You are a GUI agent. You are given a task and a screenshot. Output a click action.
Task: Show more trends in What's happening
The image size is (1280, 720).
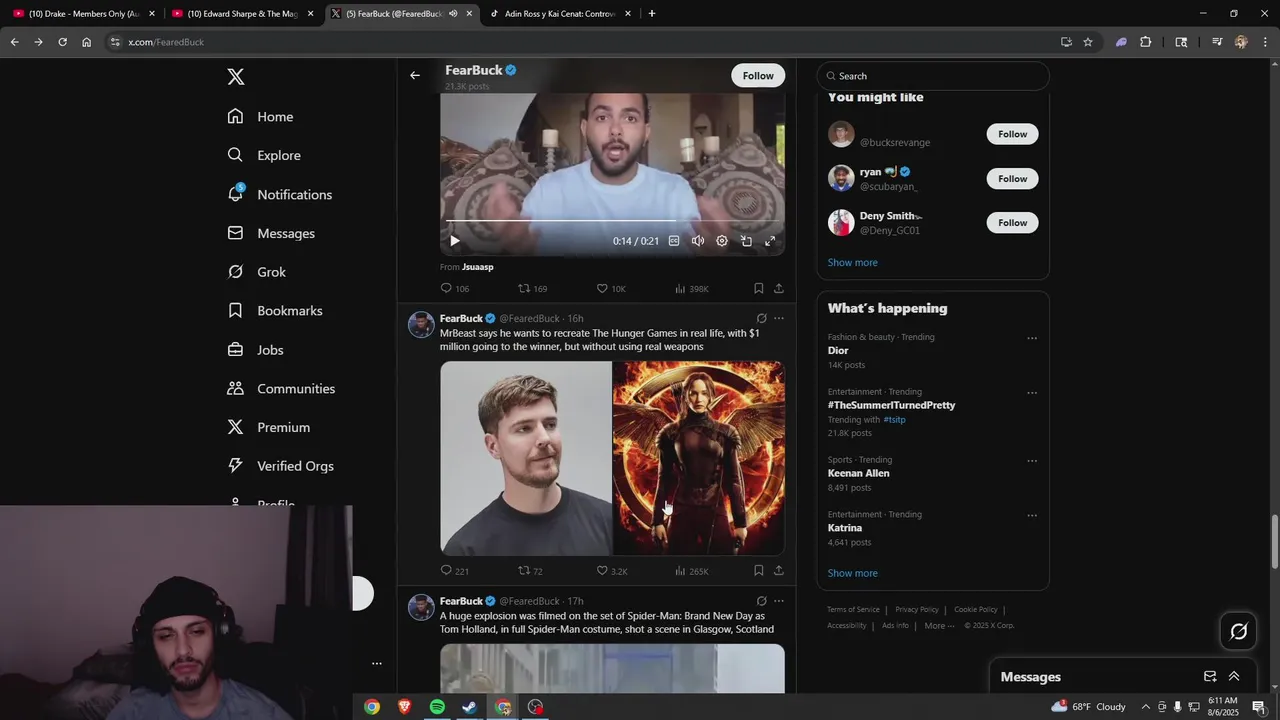point(853,573)
